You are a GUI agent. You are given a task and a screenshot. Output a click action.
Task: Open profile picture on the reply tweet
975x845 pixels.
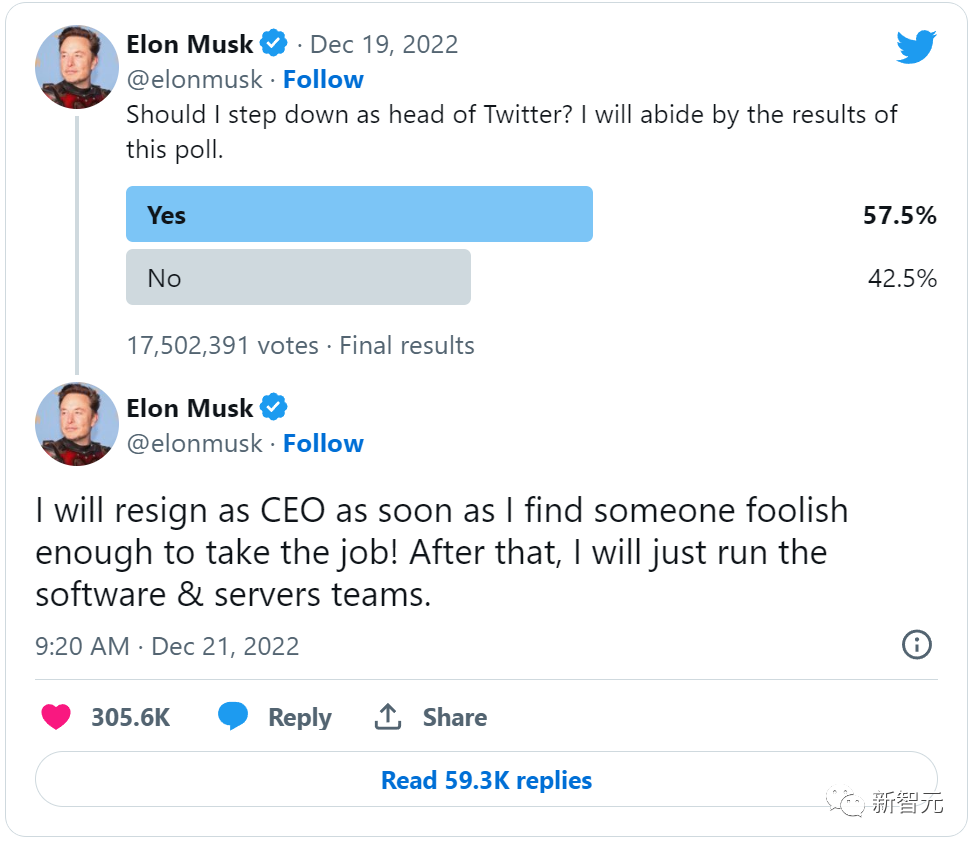[x=77, y=424]
